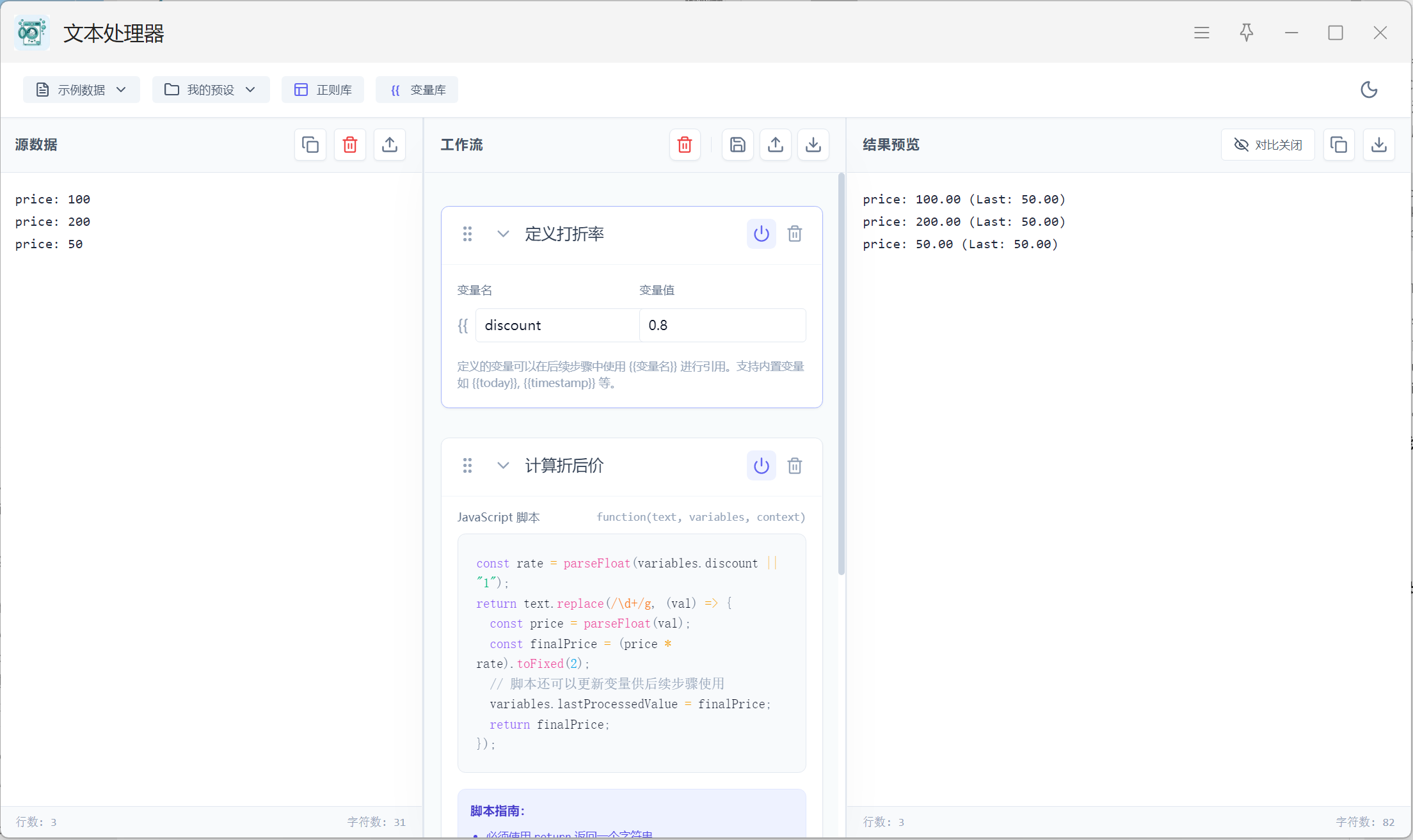Open the 变量库 library
1413x840 pixels.
pos(417,90)
